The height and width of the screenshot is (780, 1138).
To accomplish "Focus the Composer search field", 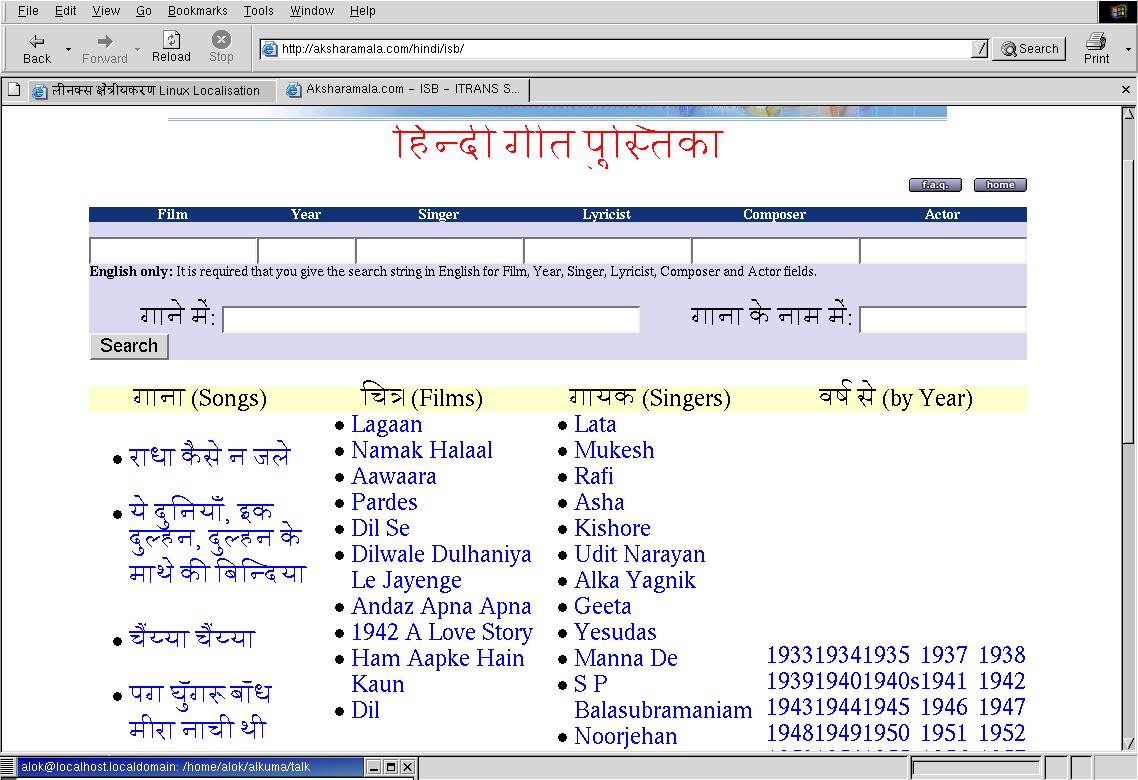I will (x=775, y=250).
